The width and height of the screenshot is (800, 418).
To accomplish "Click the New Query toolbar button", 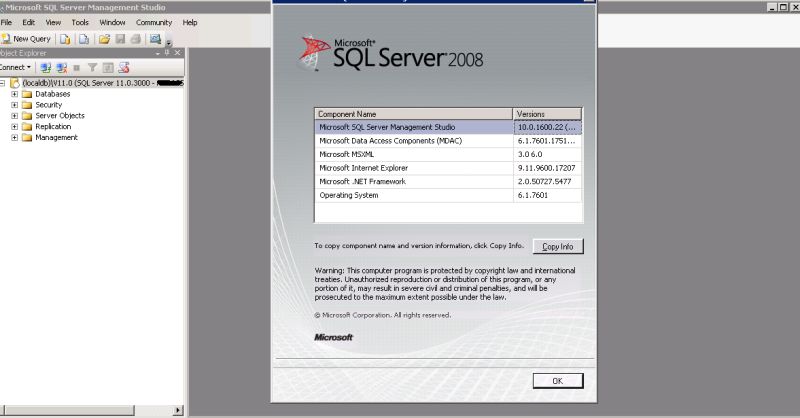I will click(26, 39).
